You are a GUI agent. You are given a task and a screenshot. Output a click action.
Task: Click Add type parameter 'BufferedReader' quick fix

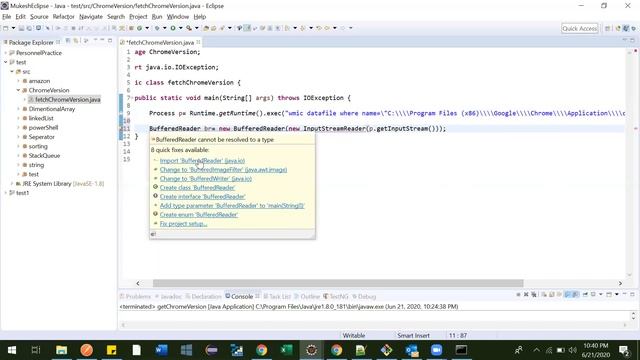[232, 206]
